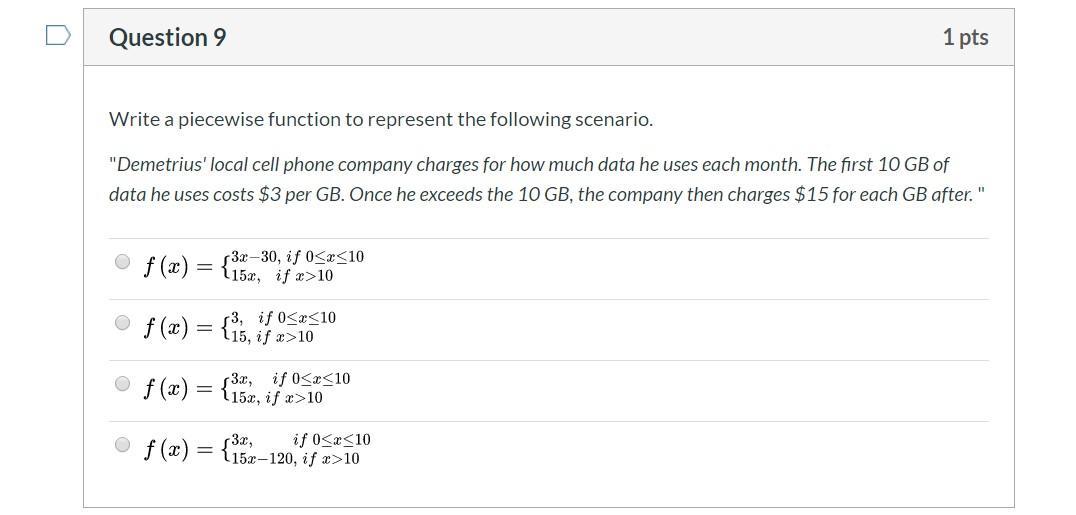Viewport: 1076px width, 515px height.
Task: Click the word "Demetrius'" in the scenario
Action: (155, 164)
